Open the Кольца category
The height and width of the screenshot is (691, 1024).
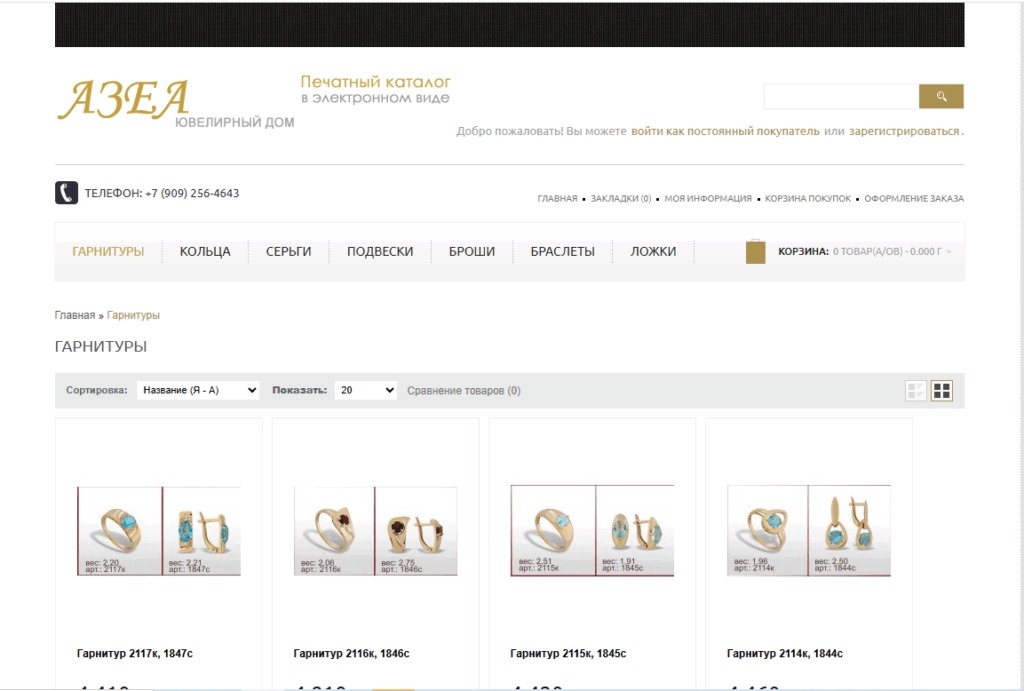pos(205,251)
